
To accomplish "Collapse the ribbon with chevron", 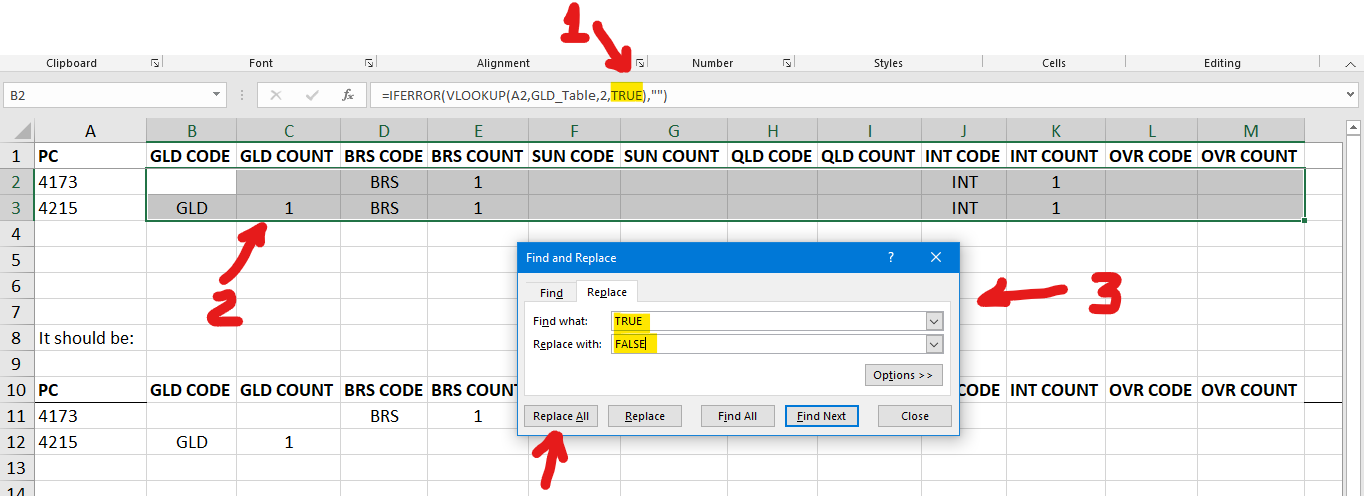I will (x=1352, y=63).
